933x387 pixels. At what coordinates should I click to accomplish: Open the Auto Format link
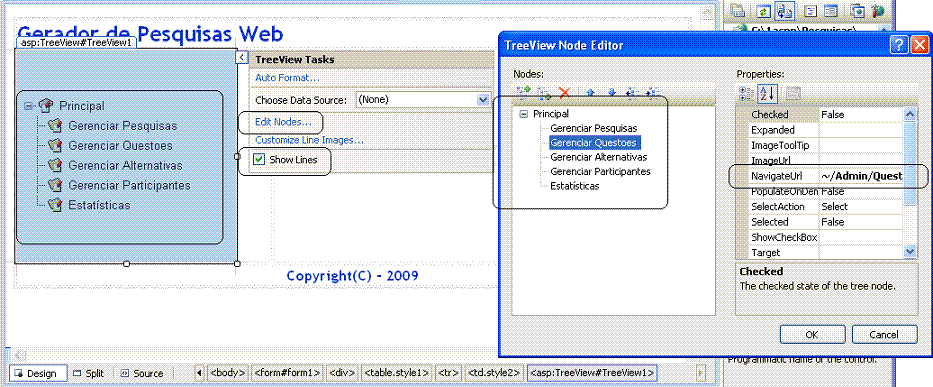click(287, 78)
